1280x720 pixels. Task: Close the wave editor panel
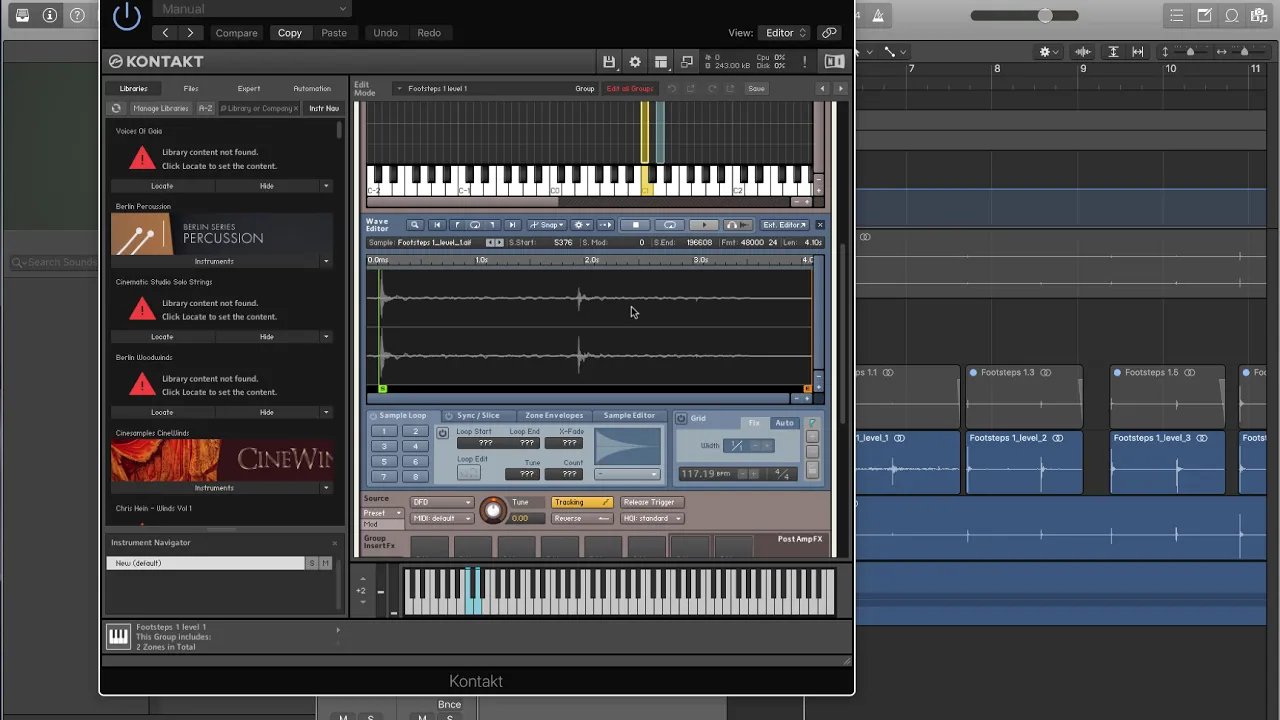click(820, 225)
